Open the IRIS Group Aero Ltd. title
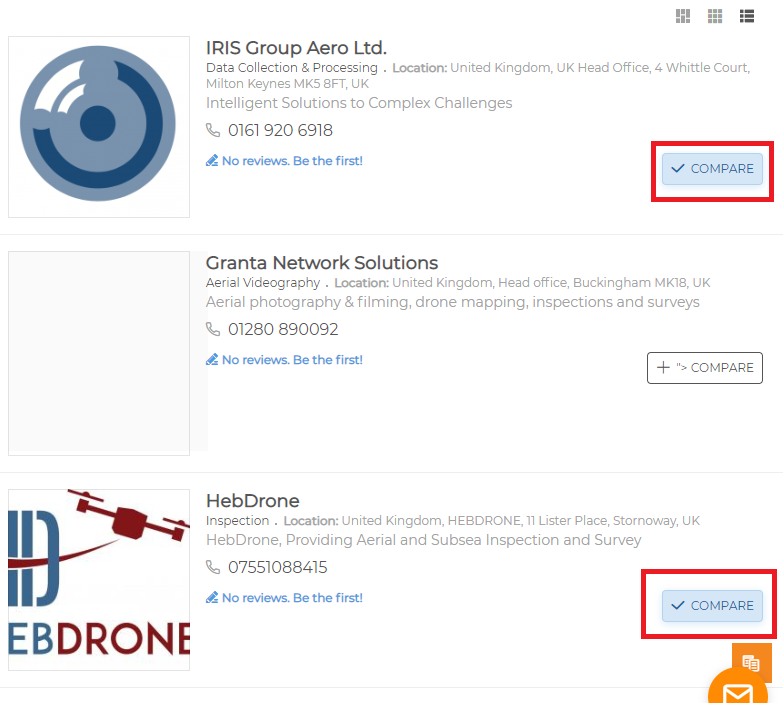The width and height of the screenshot is (783, 703). pos(296,48)
